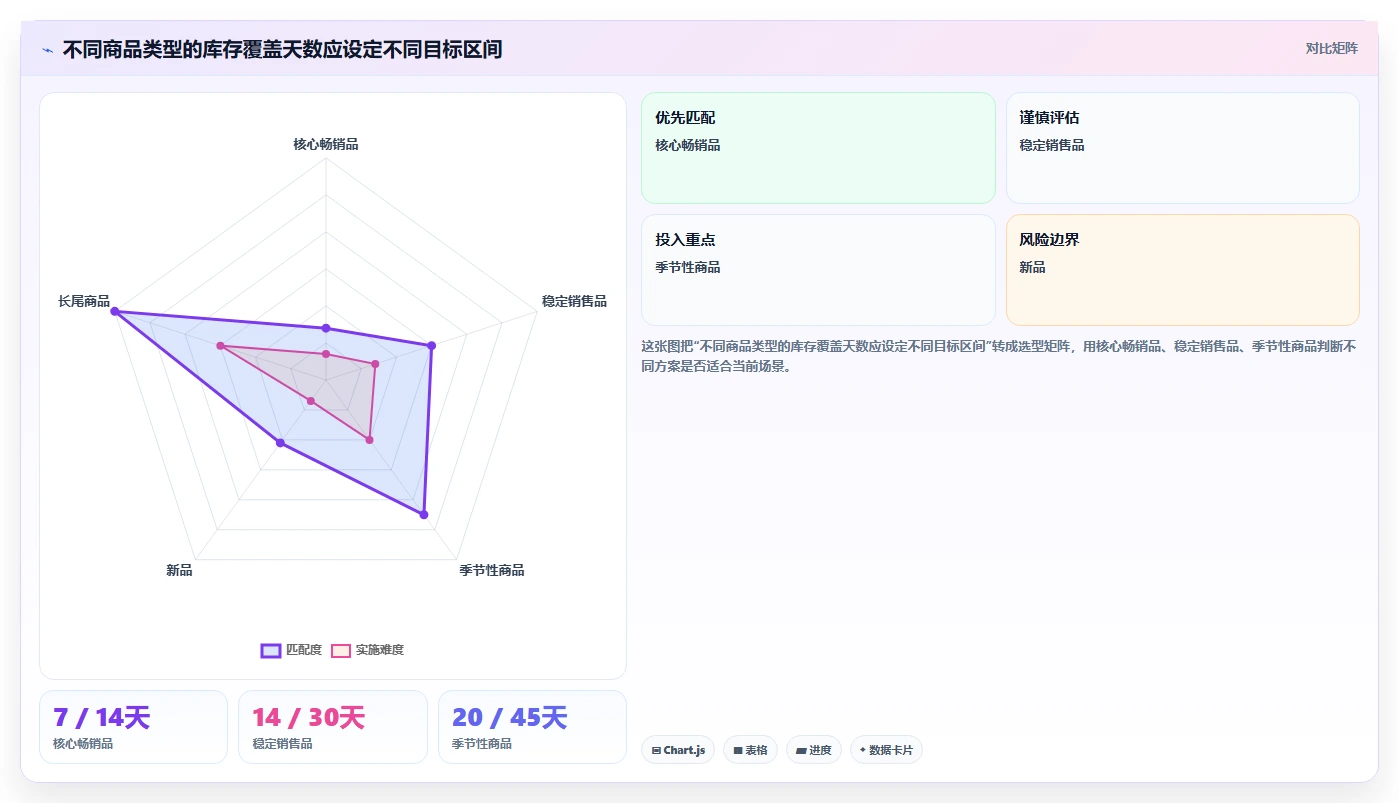The width and height of the screenshot is (1399, 803).
Task: Click the pink data point on 季节性商品 axis
Action: [x=369, y=440]
